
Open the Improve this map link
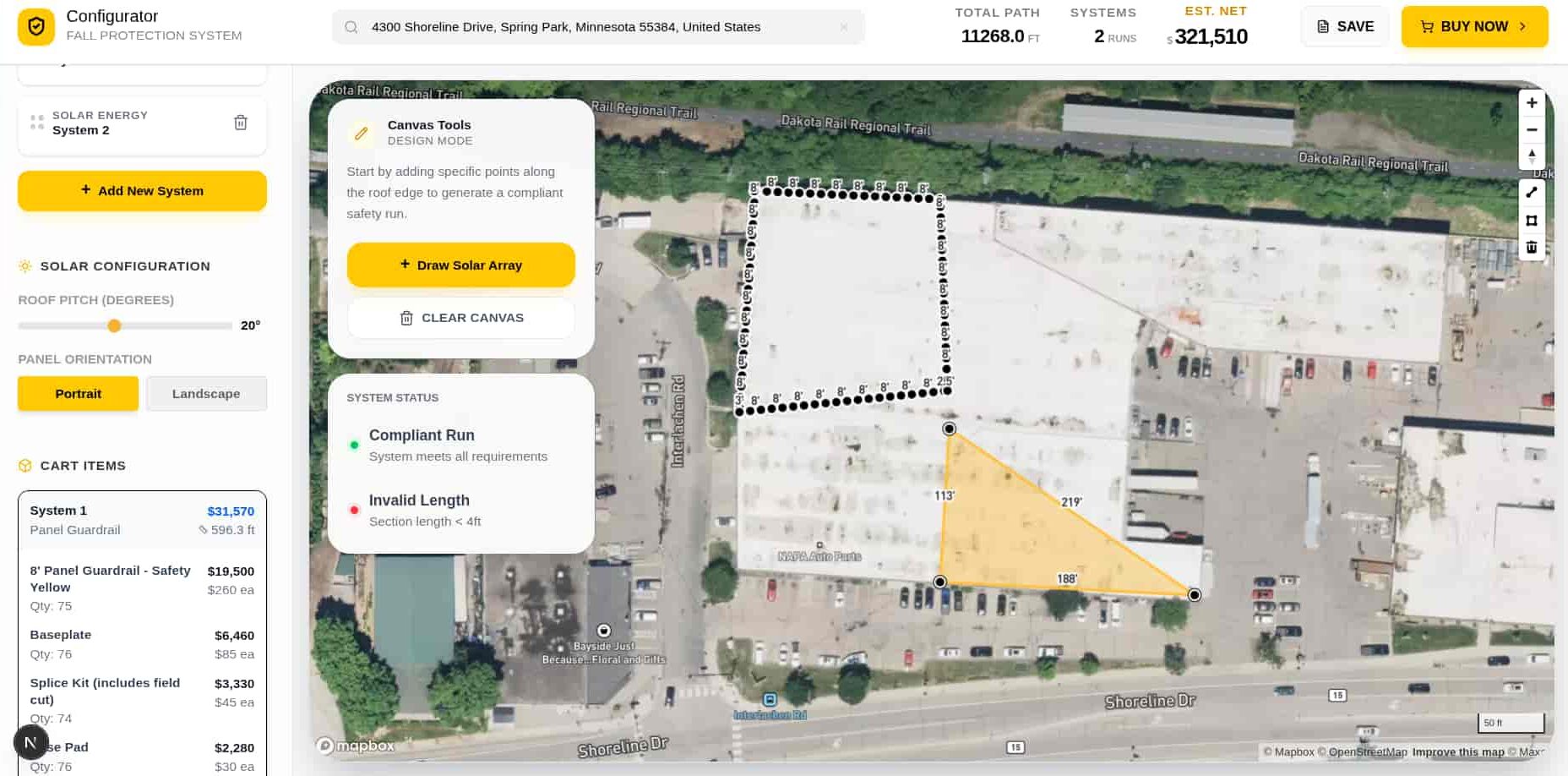1457,751
